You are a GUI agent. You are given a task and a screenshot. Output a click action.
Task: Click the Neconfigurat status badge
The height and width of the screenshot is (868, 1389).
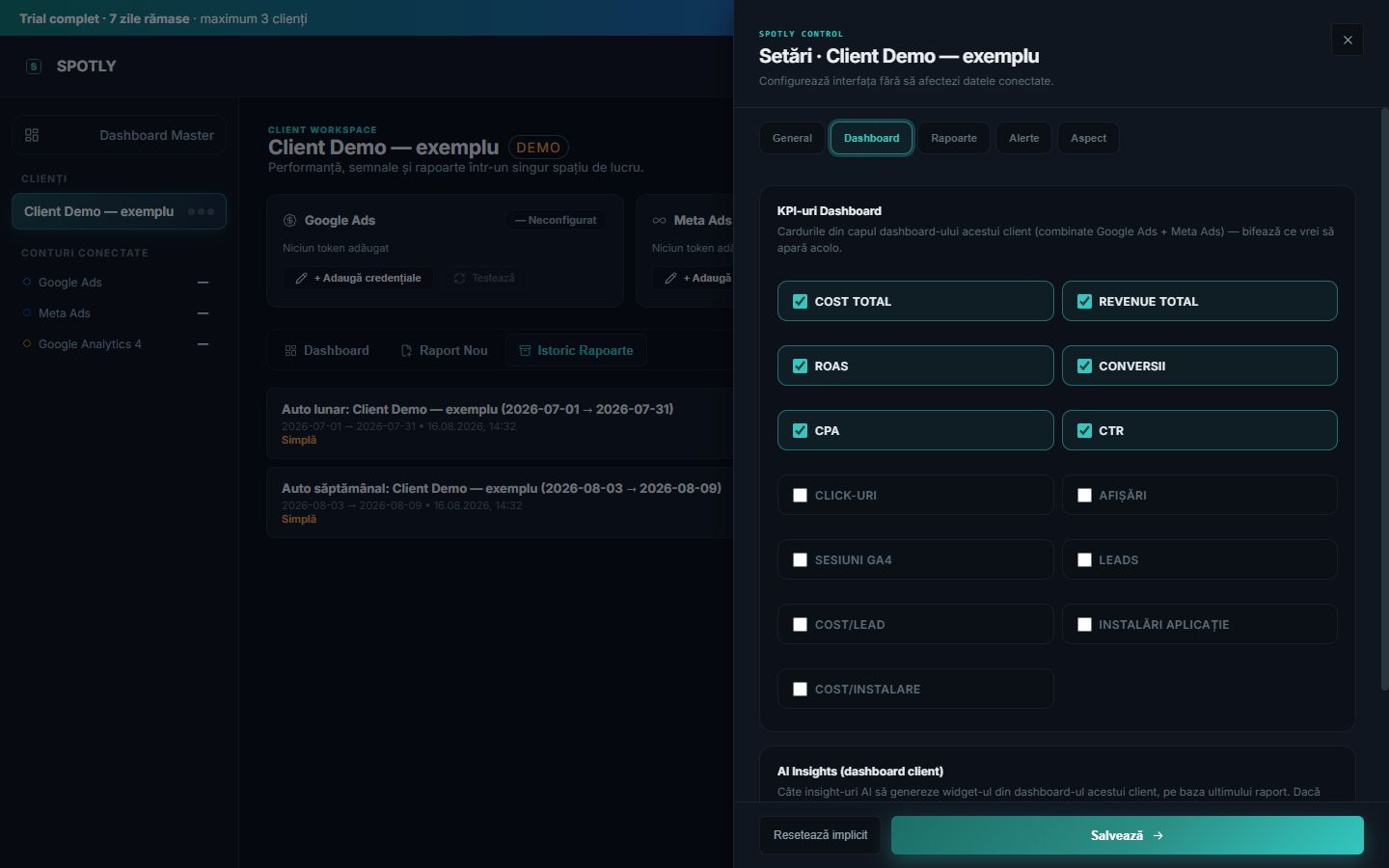tap(556, 220)
